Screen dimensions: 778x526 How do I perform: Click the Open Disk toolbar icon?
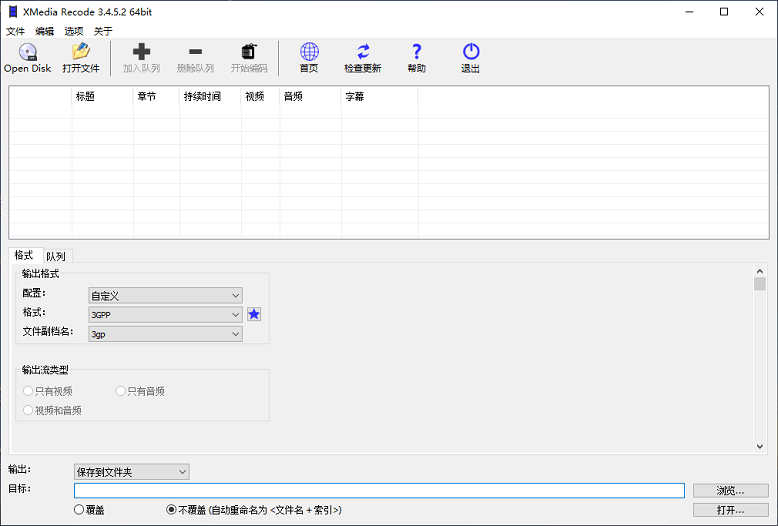pos(27,52)
